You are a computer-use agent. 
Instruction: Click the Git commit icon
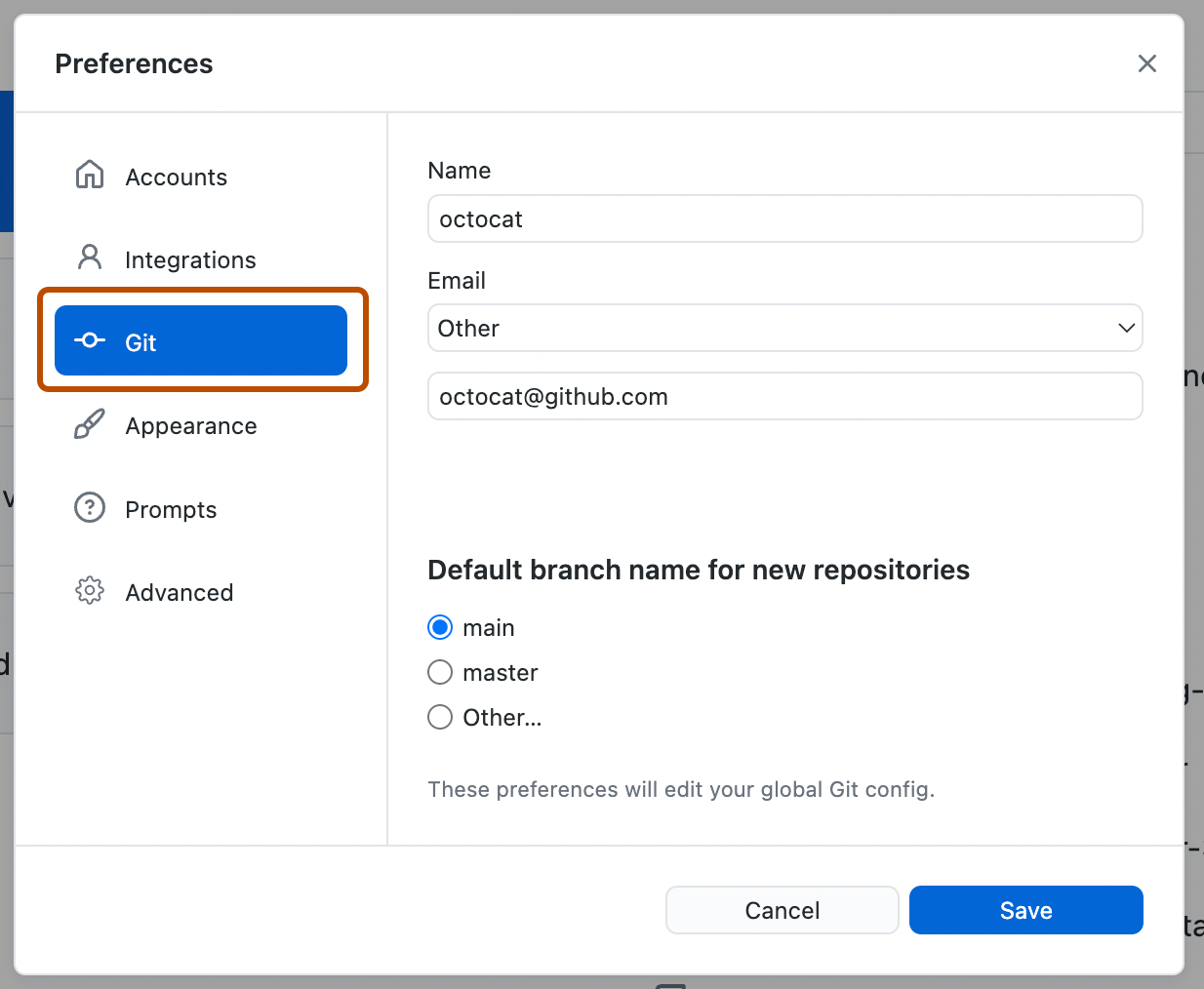pos(90,340)
